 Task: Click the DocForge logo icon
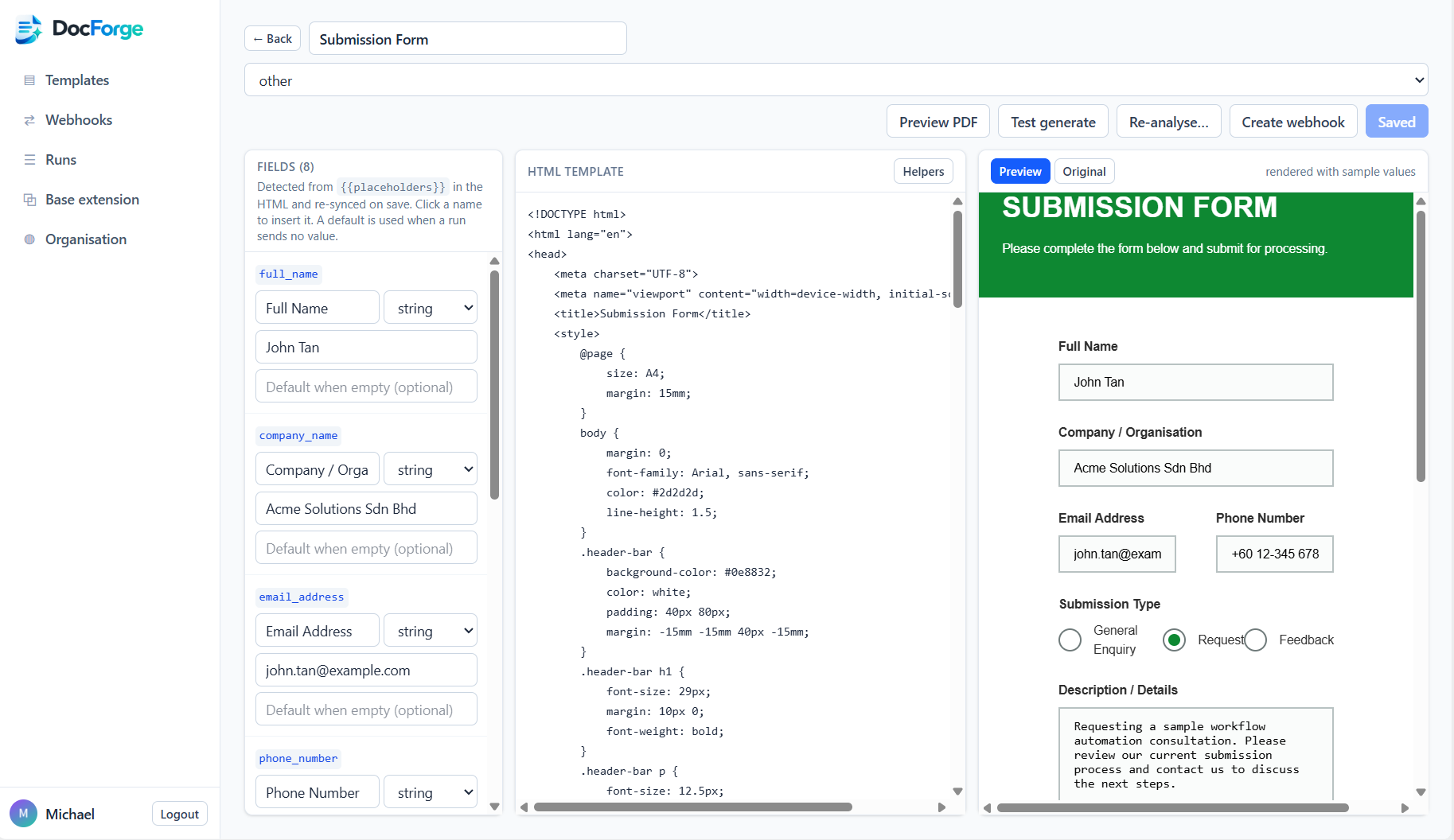pos(29,29)
